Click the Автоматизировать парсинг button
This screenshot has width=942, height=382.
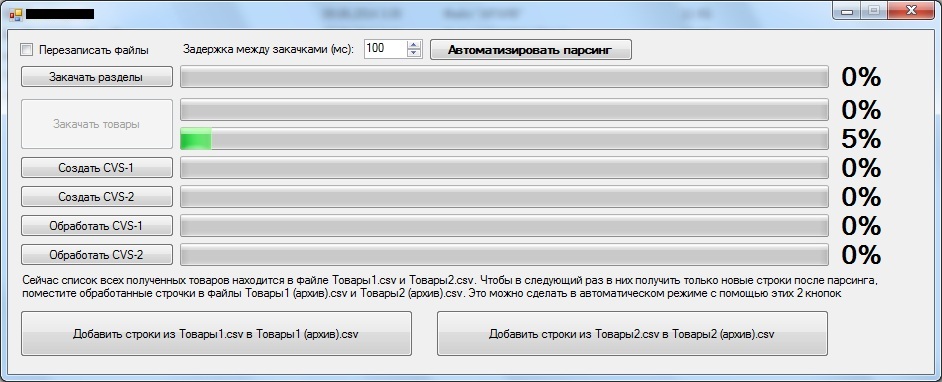point(530,50)
